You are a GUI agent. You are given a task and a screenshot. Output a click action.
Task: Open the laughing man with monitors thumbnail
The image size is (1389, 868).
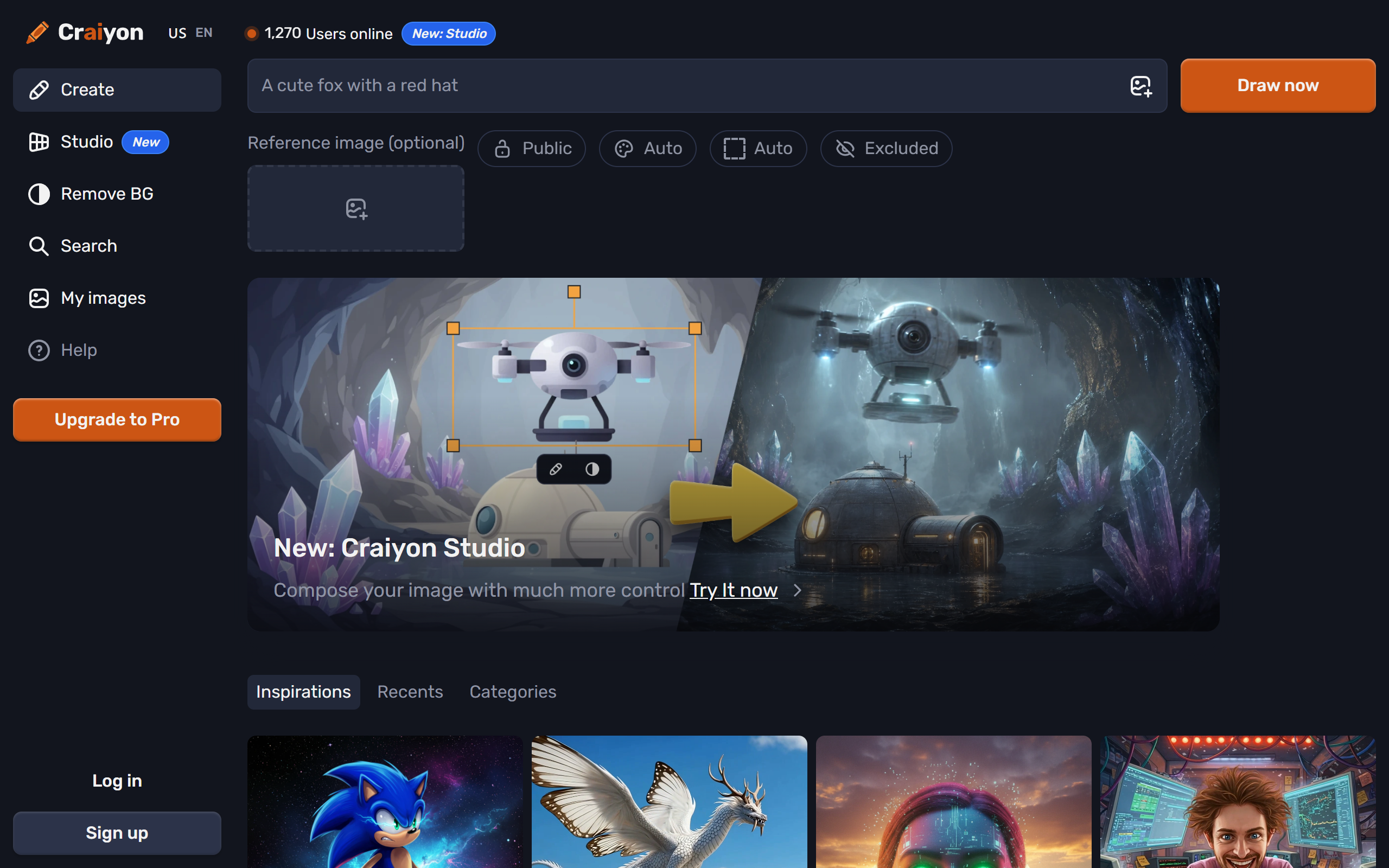tap(1238, 802)
